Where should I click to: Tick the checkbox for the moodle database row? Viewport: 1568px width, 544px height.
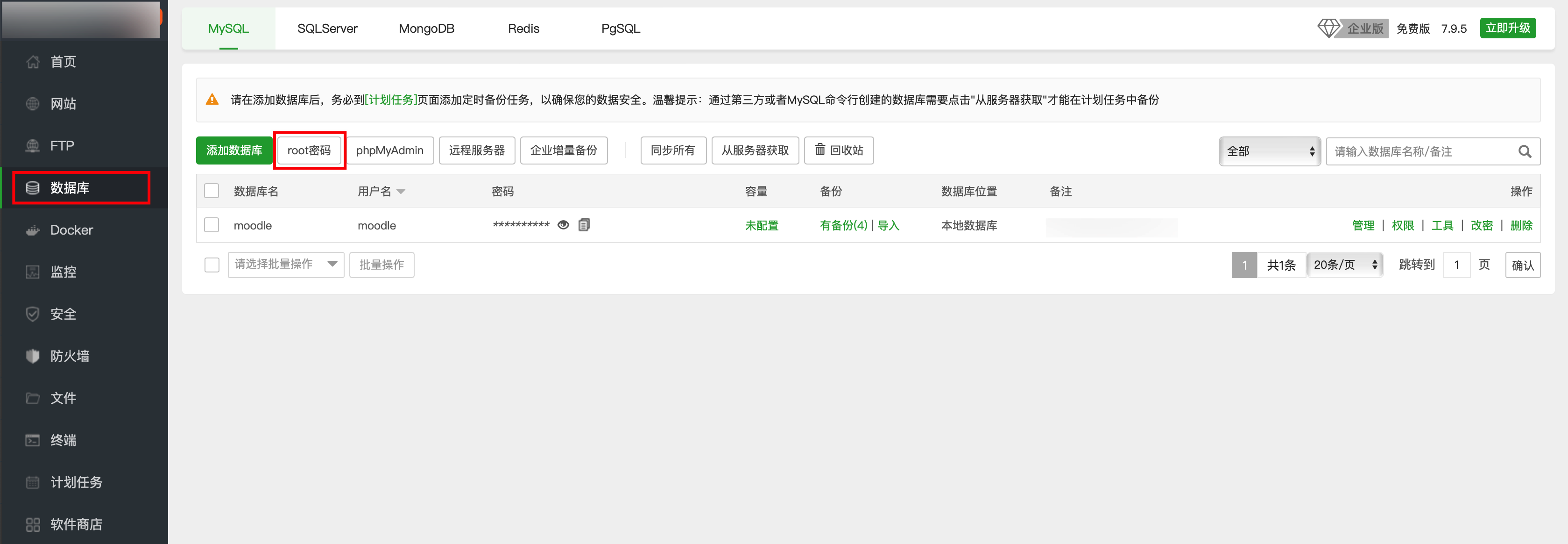click(x=211, y=225)
